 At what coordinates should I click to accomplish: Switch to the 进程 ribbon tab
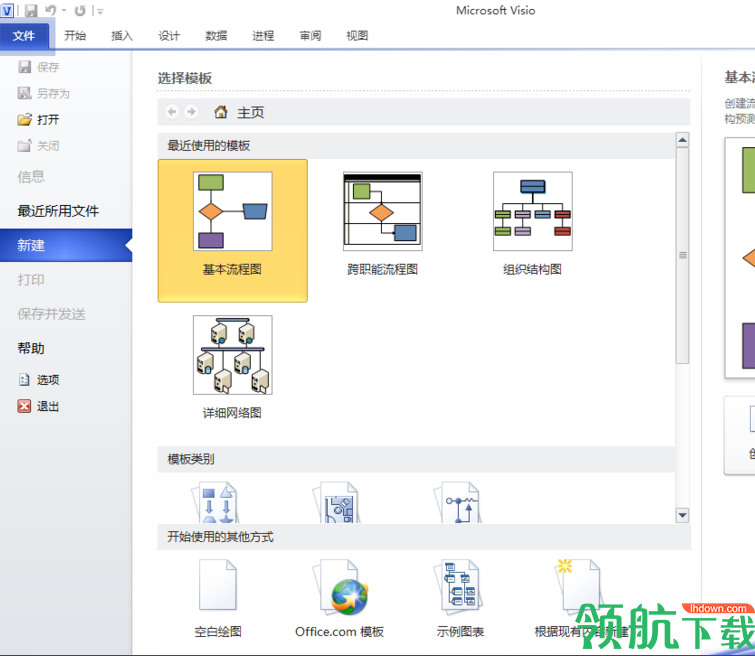[x=263, y=36]
